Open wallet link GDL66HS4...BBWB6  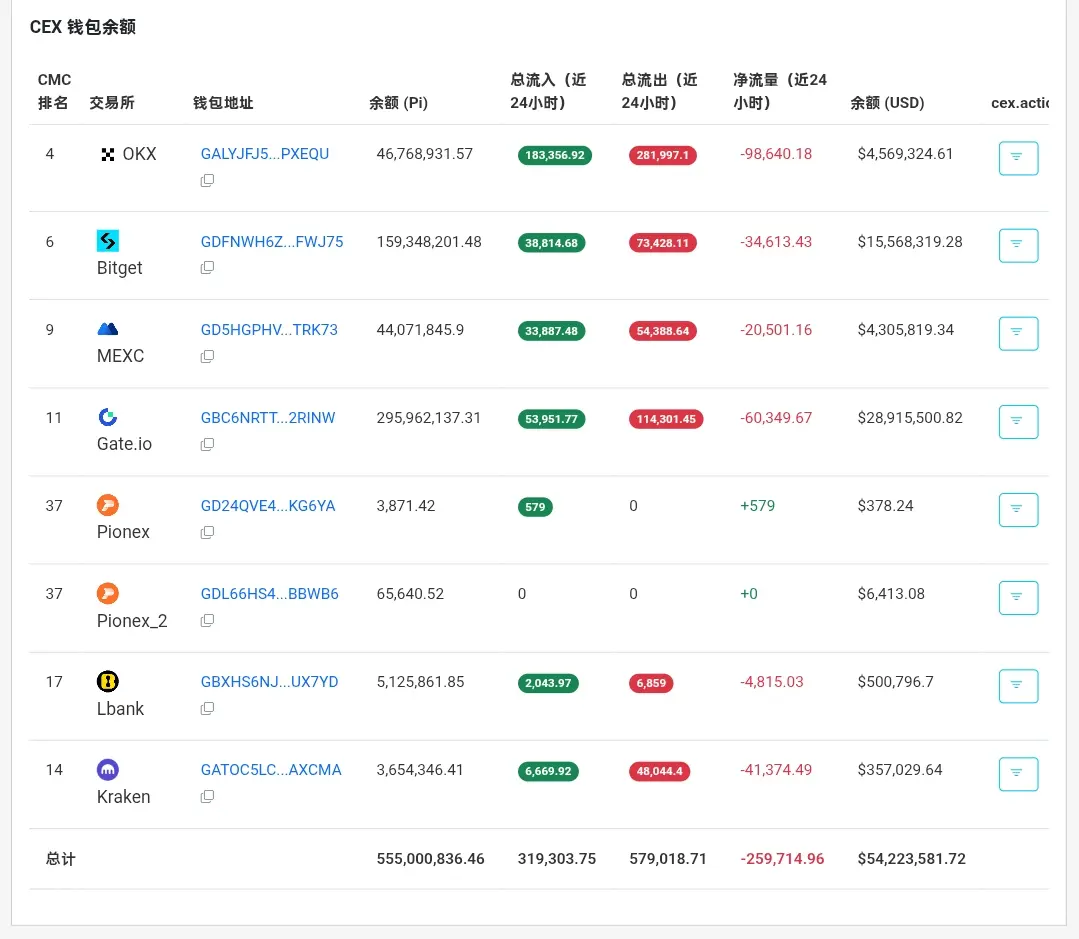(270, 594)
